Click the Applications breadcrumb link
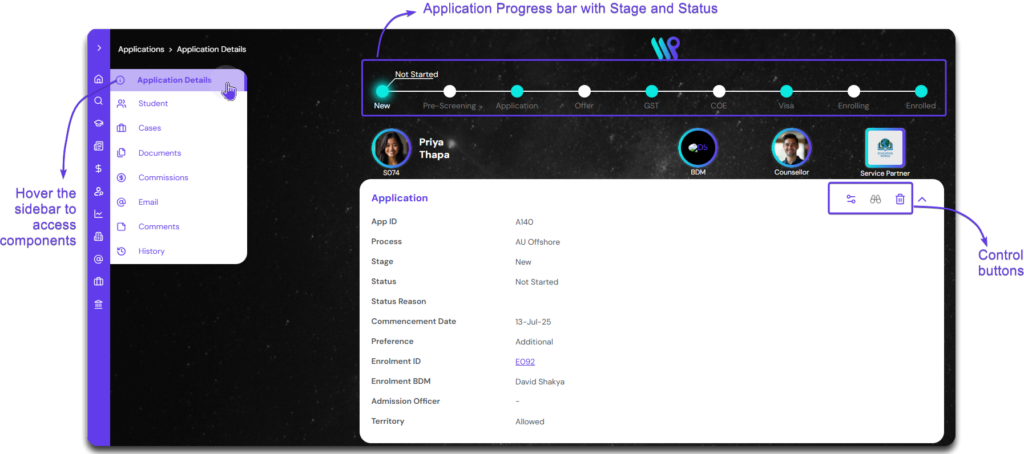The width and height of the screenshot is (1024, 454). pos(141,49)
